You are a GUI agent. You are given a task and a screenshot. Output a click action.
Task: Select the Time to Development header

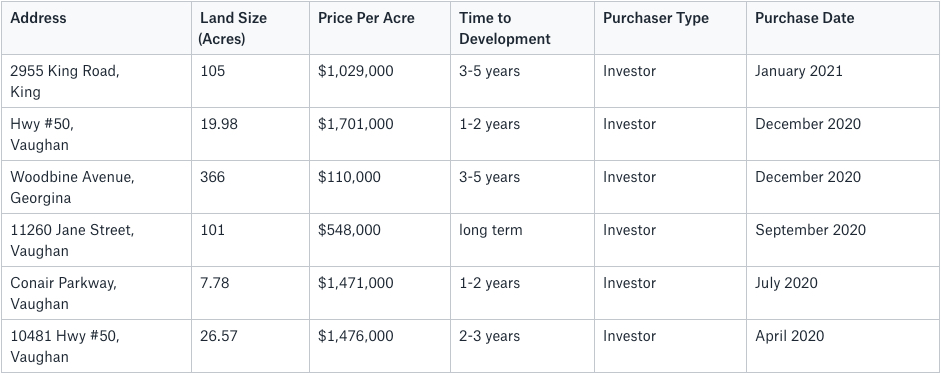[522, 28]
